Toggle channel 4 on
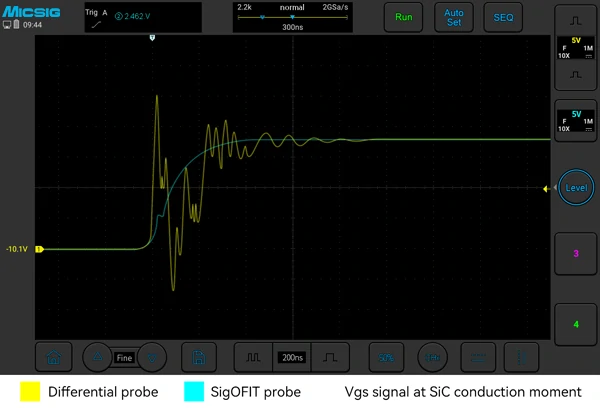This screenshot has width=600, height=408. (575, 324)
